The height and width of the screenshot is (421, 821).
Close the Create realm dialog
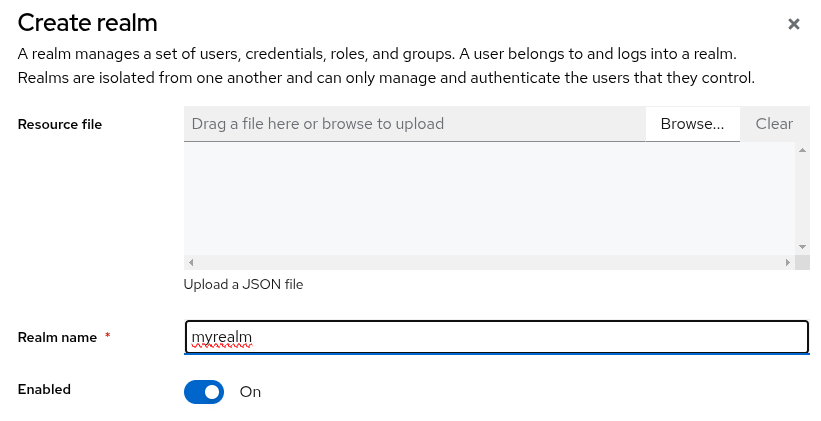tap(793, 24)
